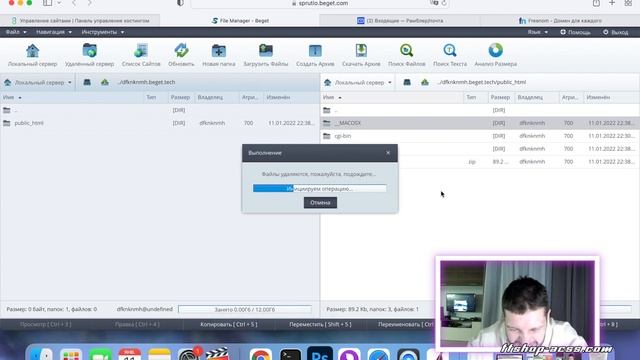Click the left panel drive icon
This screenshot has height=360, width=640.
87,82
